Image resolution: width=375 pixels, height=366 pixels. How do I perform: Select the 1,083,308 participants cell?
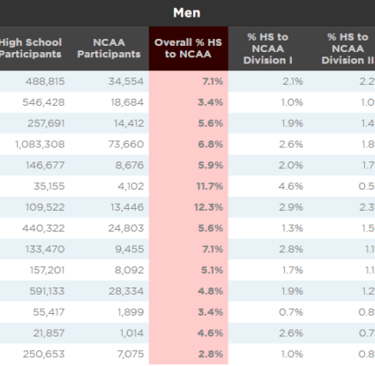40,144
